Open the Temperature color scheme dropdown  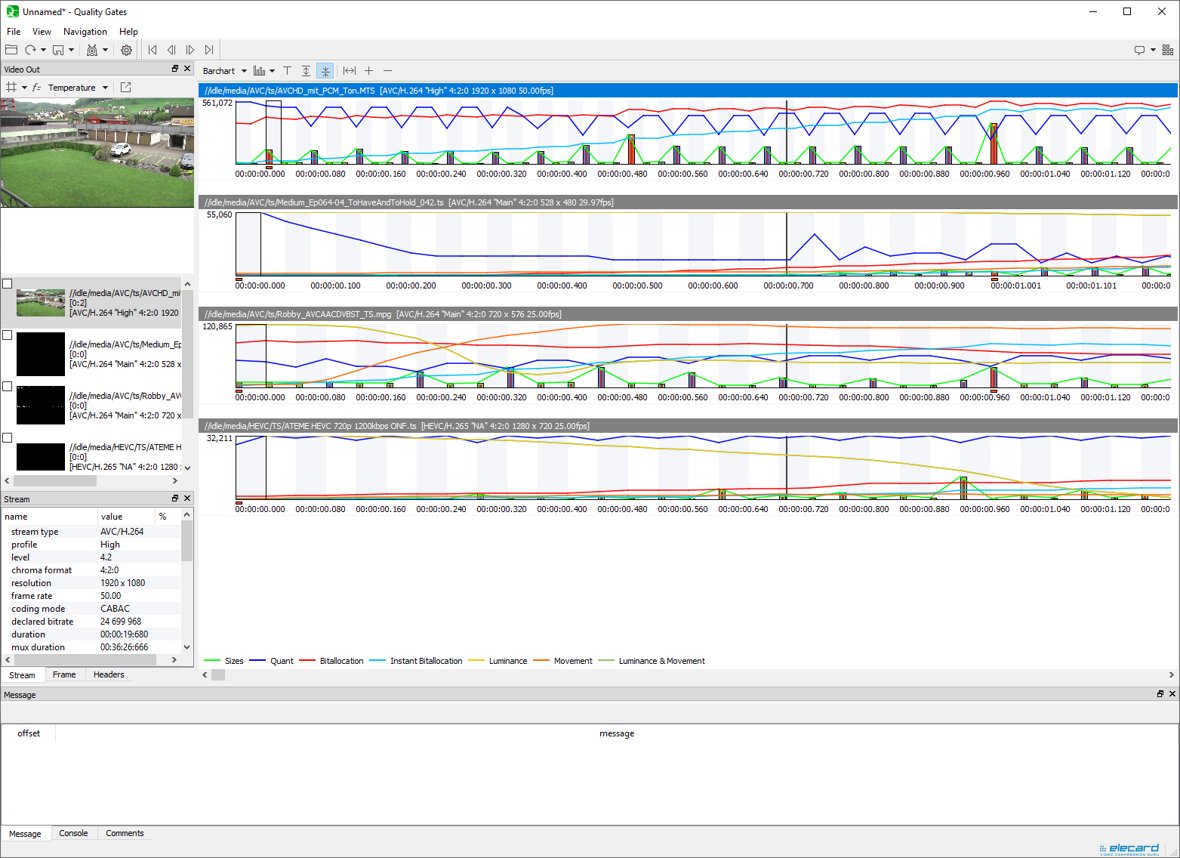pyautogui.click(x=78, y=87)
